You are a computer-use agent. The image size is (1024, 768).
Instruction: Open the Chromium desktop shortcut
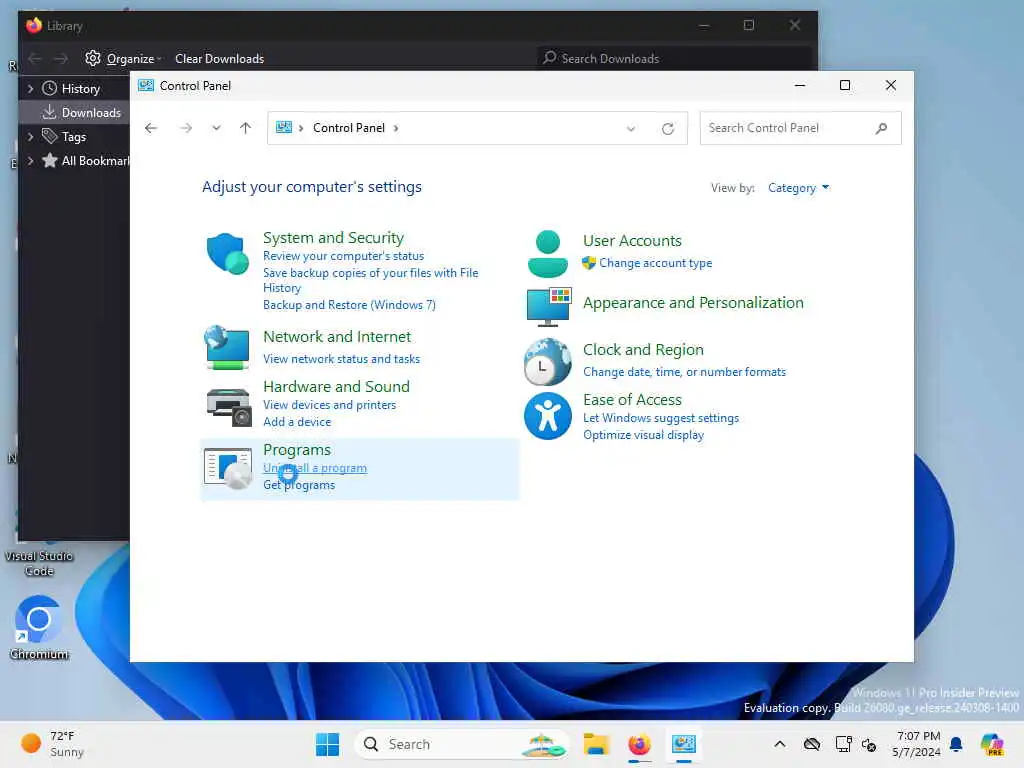[39, 628]
